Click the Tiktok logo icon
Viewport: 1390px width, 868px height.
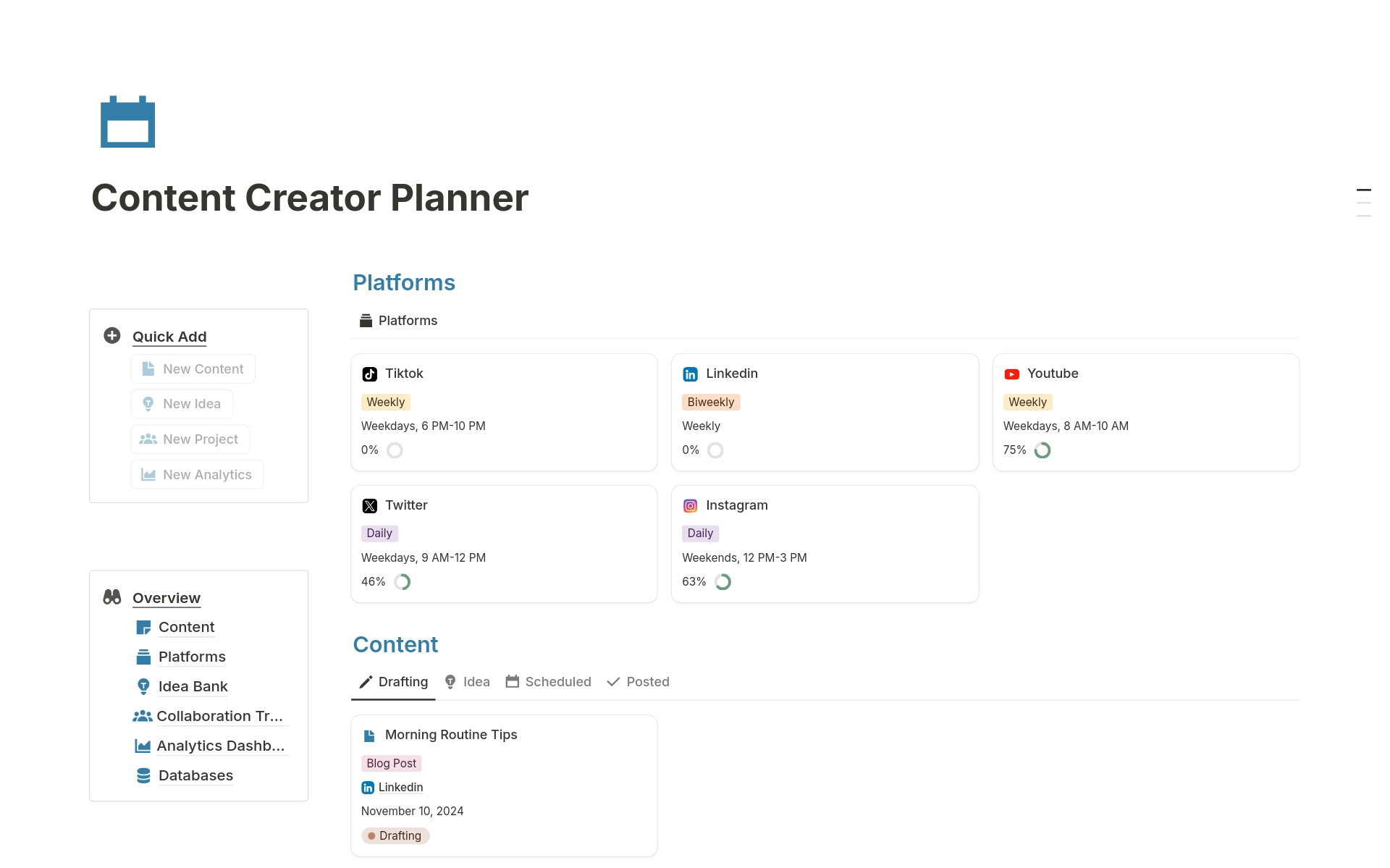tap(370, 374)
